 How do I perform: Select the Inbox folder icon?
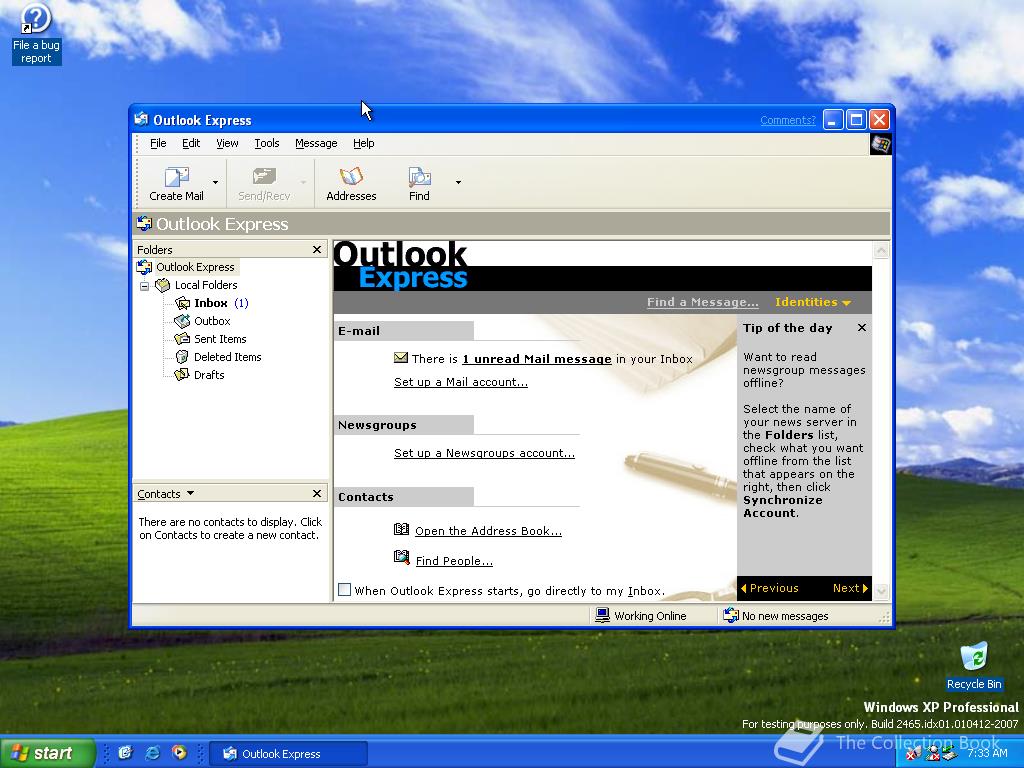[x=182, y=303]
